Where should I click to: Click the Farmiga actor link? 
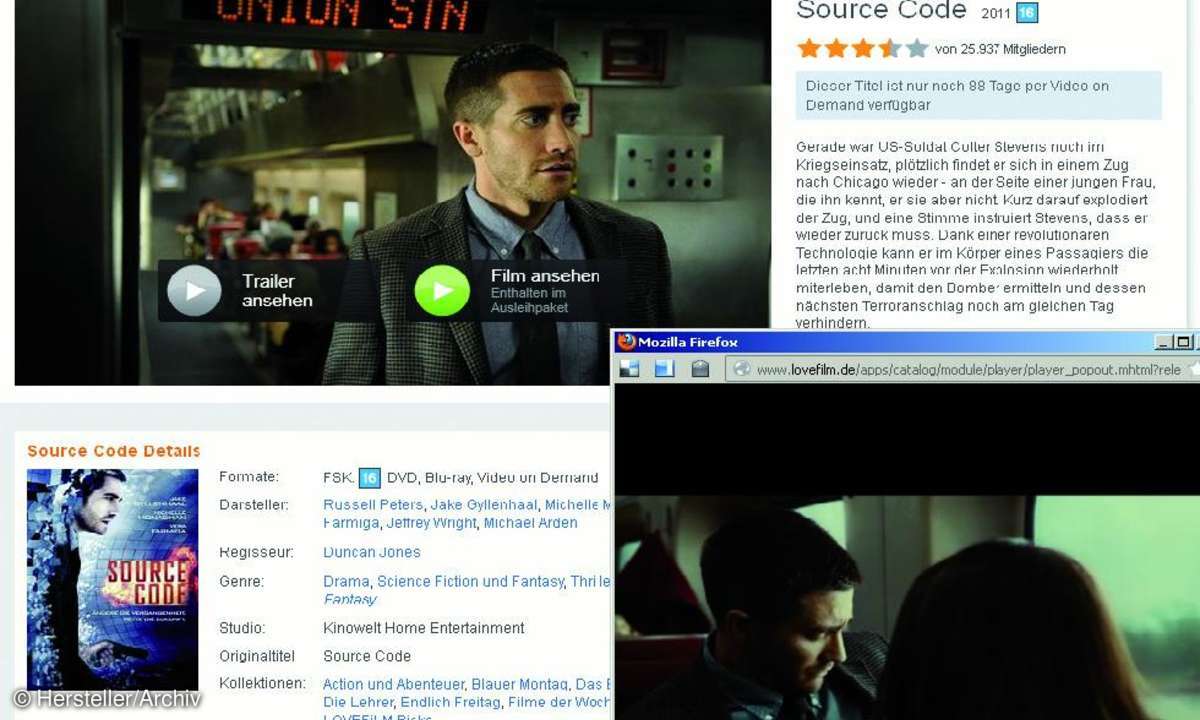[x=351, y=523]
